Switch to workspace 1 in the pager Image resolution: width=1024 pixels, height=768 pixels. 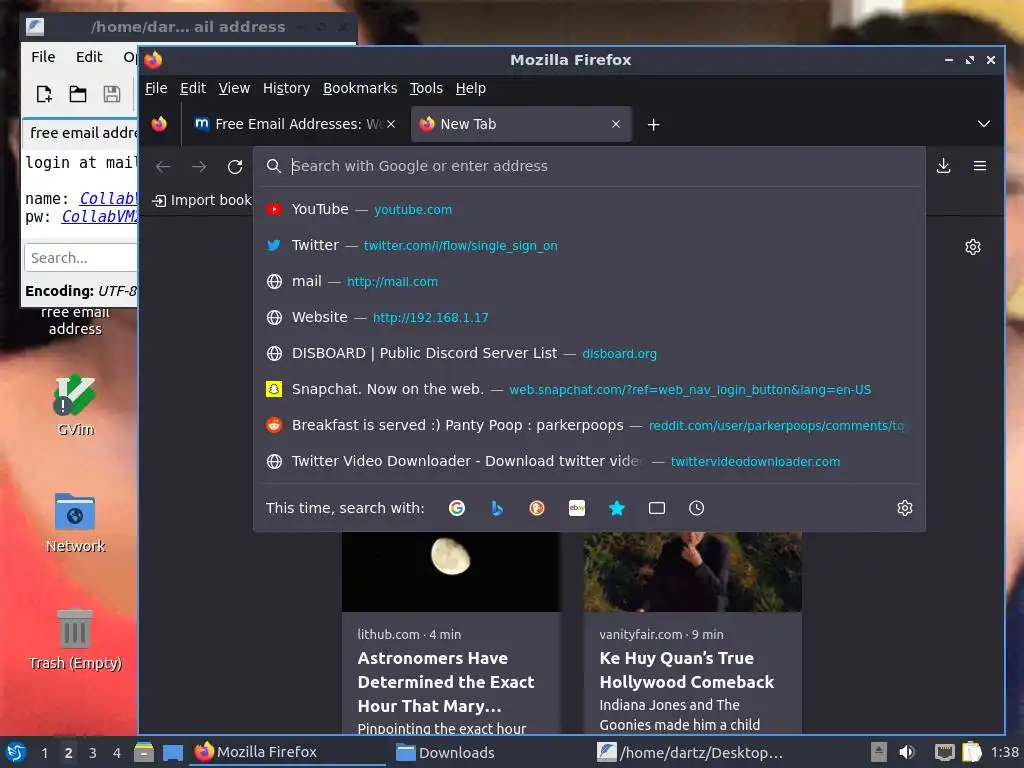(44, 753)
